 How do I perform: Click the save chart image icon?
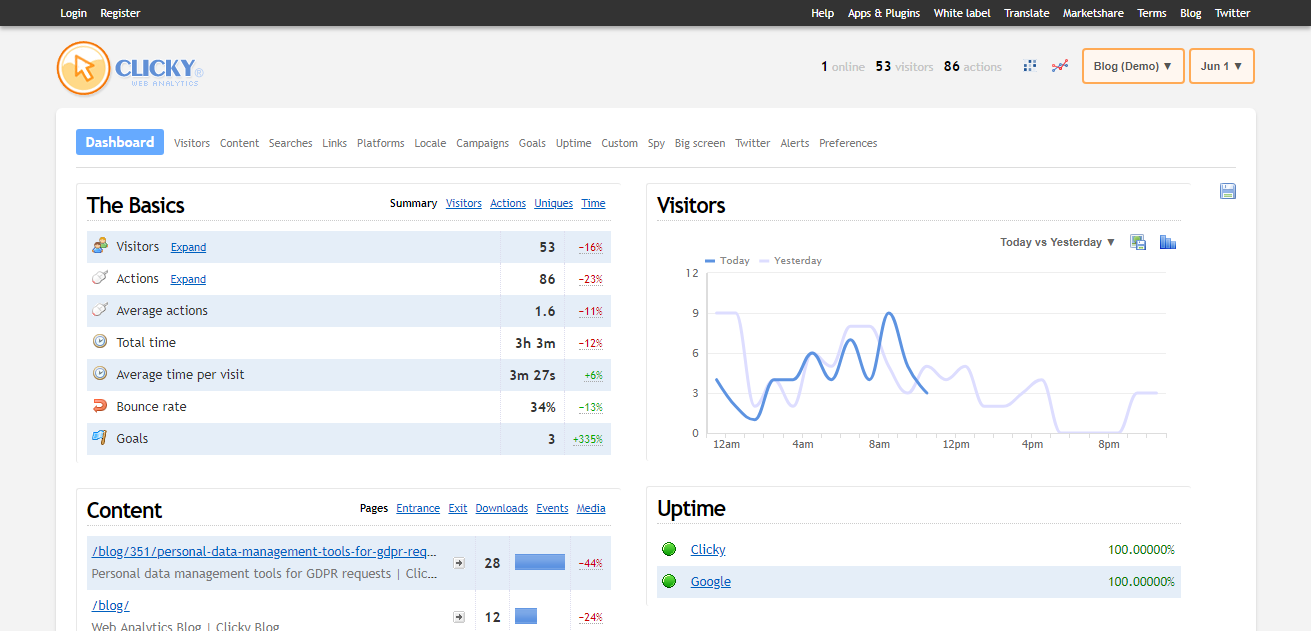tap(1138, 242)
